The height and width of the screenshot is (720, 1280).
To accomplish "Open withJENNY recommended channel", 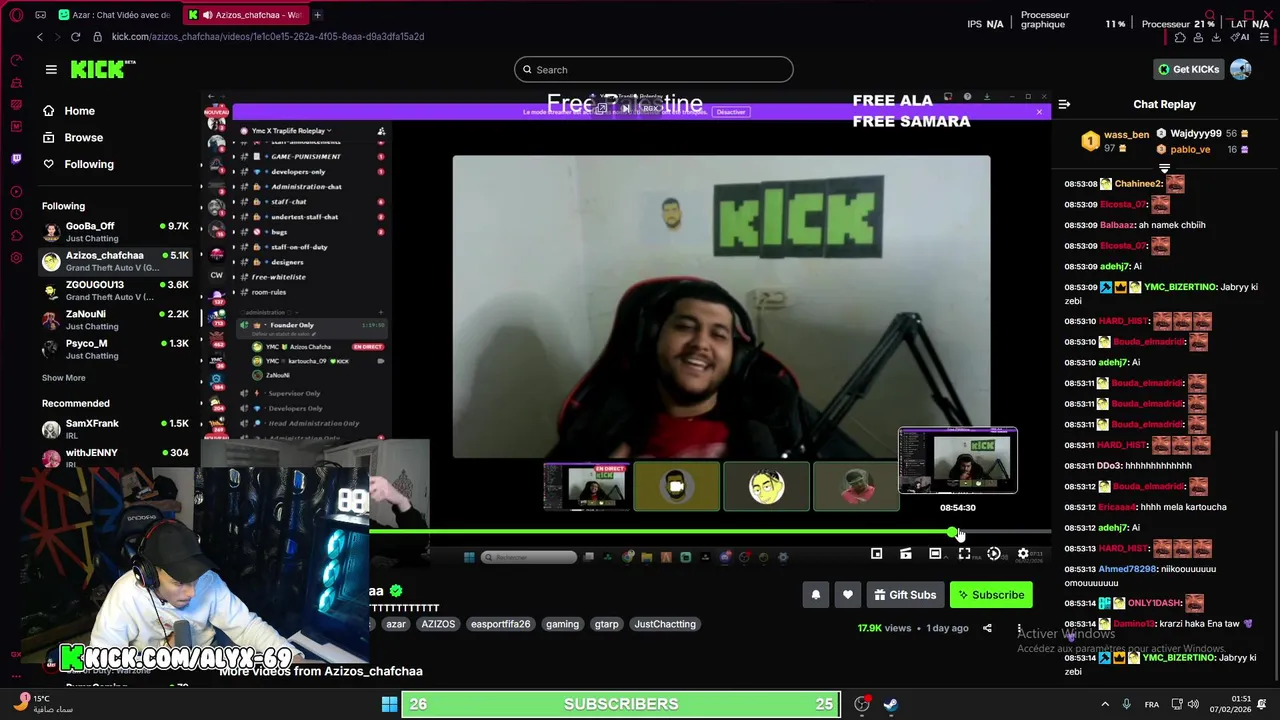I will coord(115,458).
